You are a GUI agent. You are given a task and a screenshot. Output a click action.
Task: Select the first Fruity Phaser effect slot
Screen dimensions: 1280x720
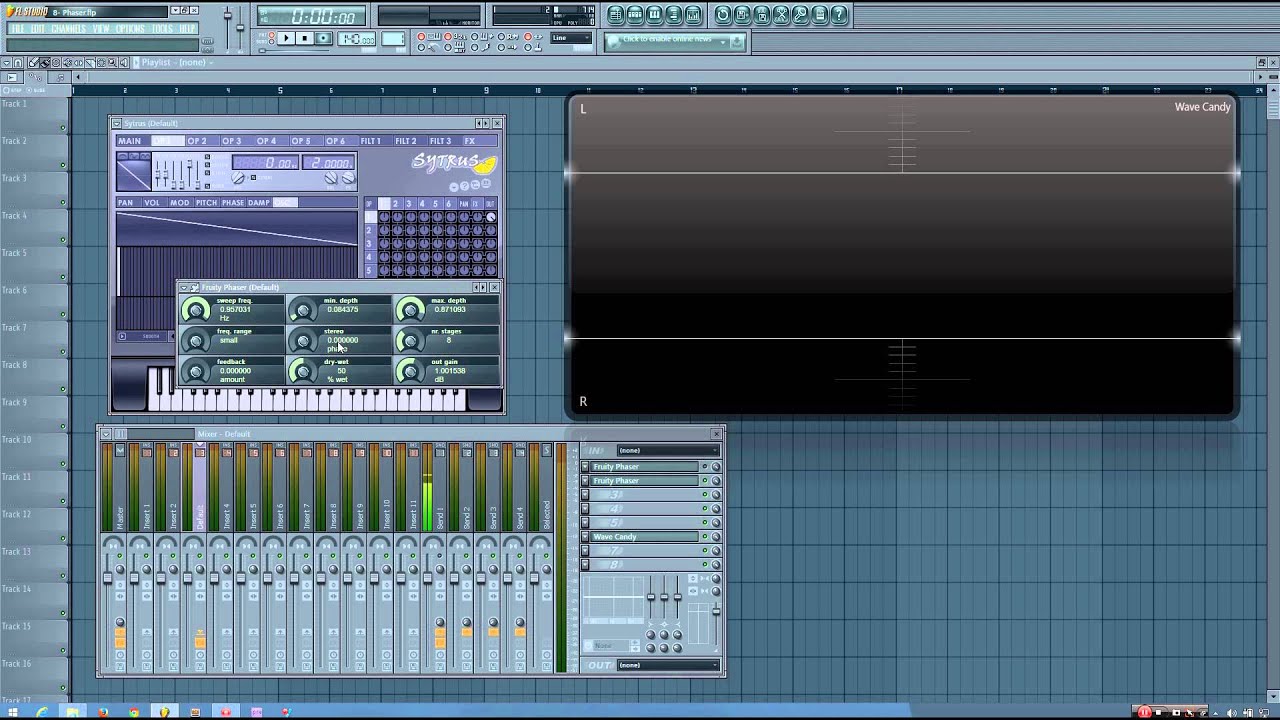[644, 467]
